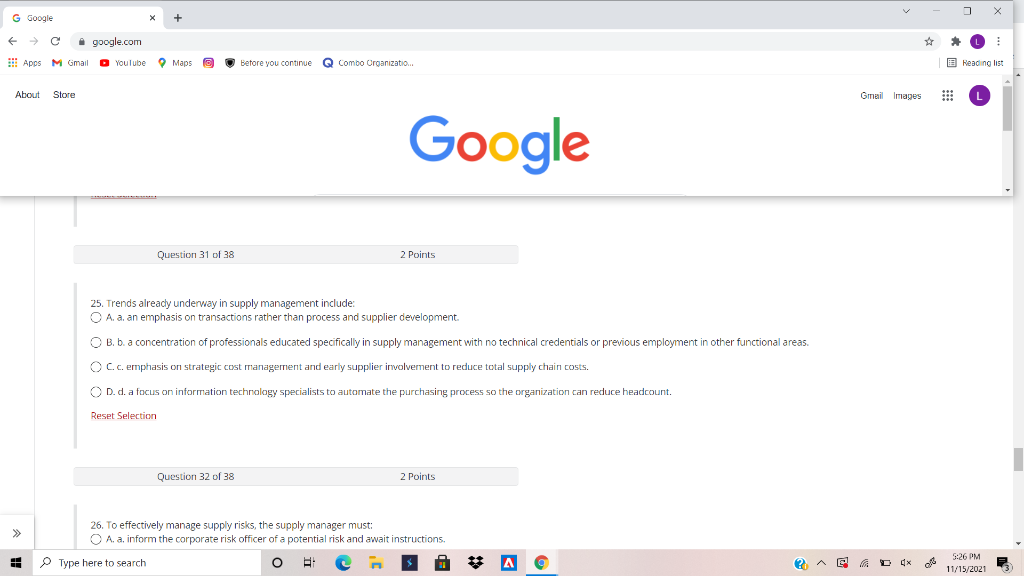This screenshot has width=1024, height=576.
Task: Select answer C about strategic cost management
Action: coord(96,366)
